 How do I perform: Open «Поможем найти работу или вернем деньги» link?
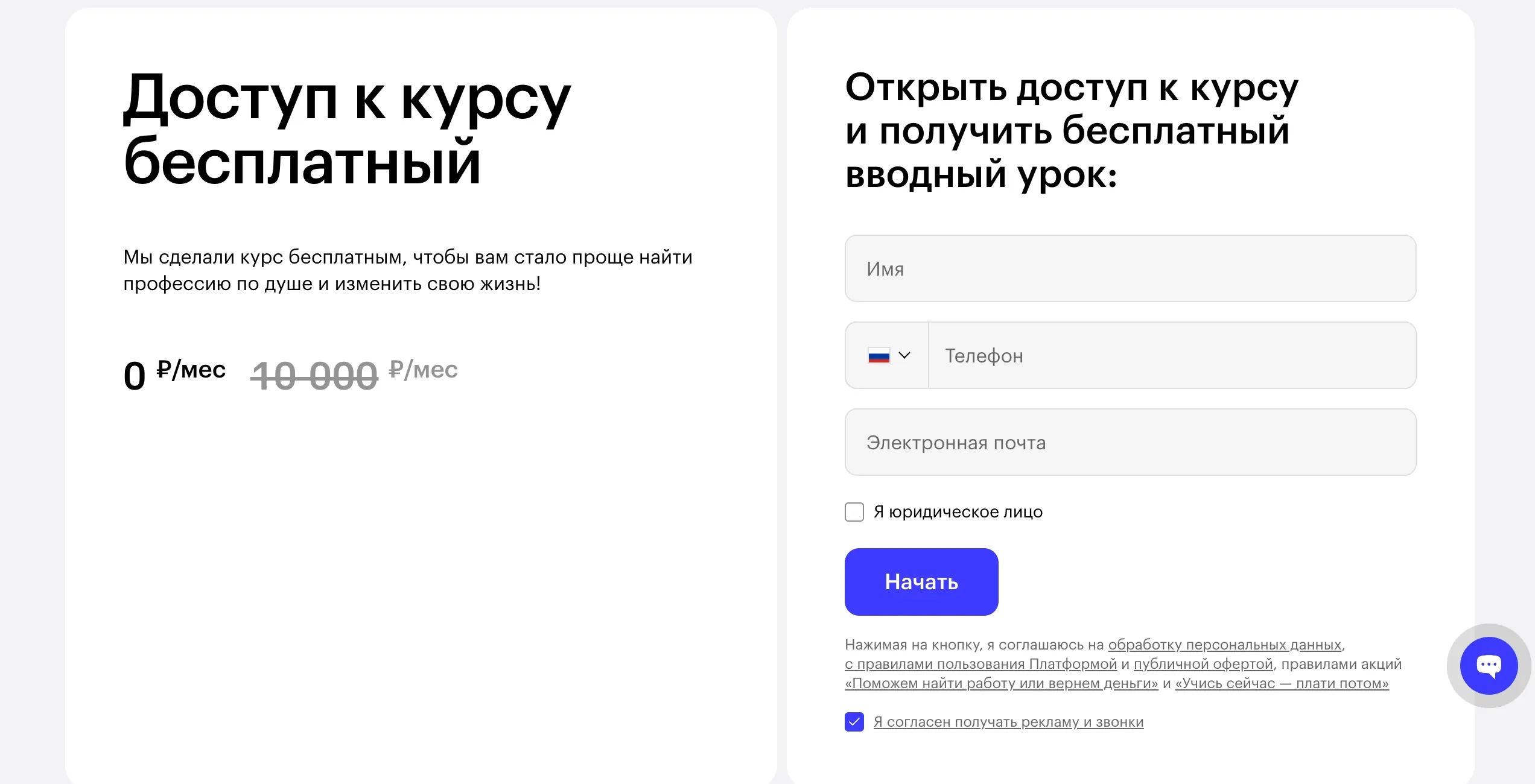click(x=1001, y=683)
